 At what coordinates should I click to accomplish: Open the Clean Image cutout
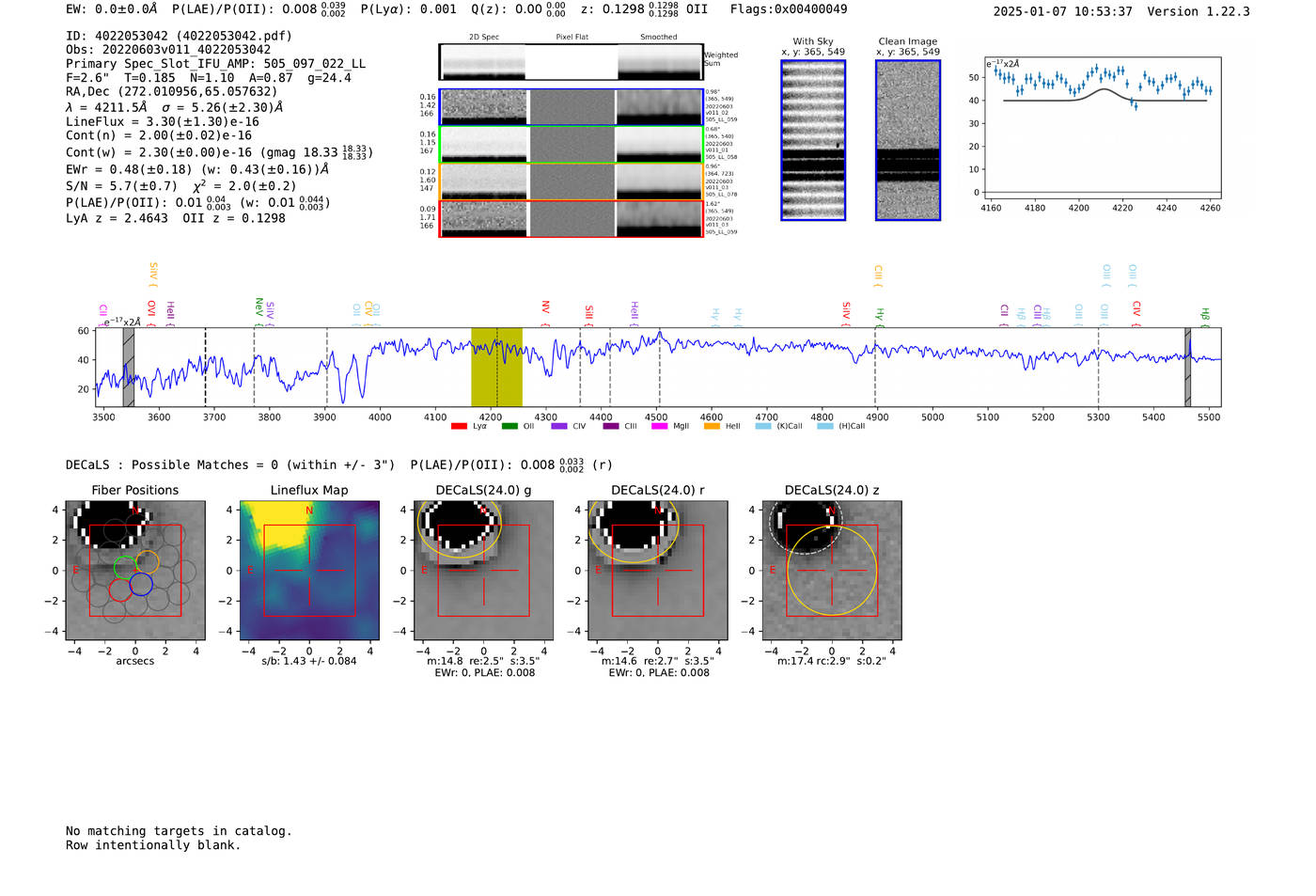908,140
